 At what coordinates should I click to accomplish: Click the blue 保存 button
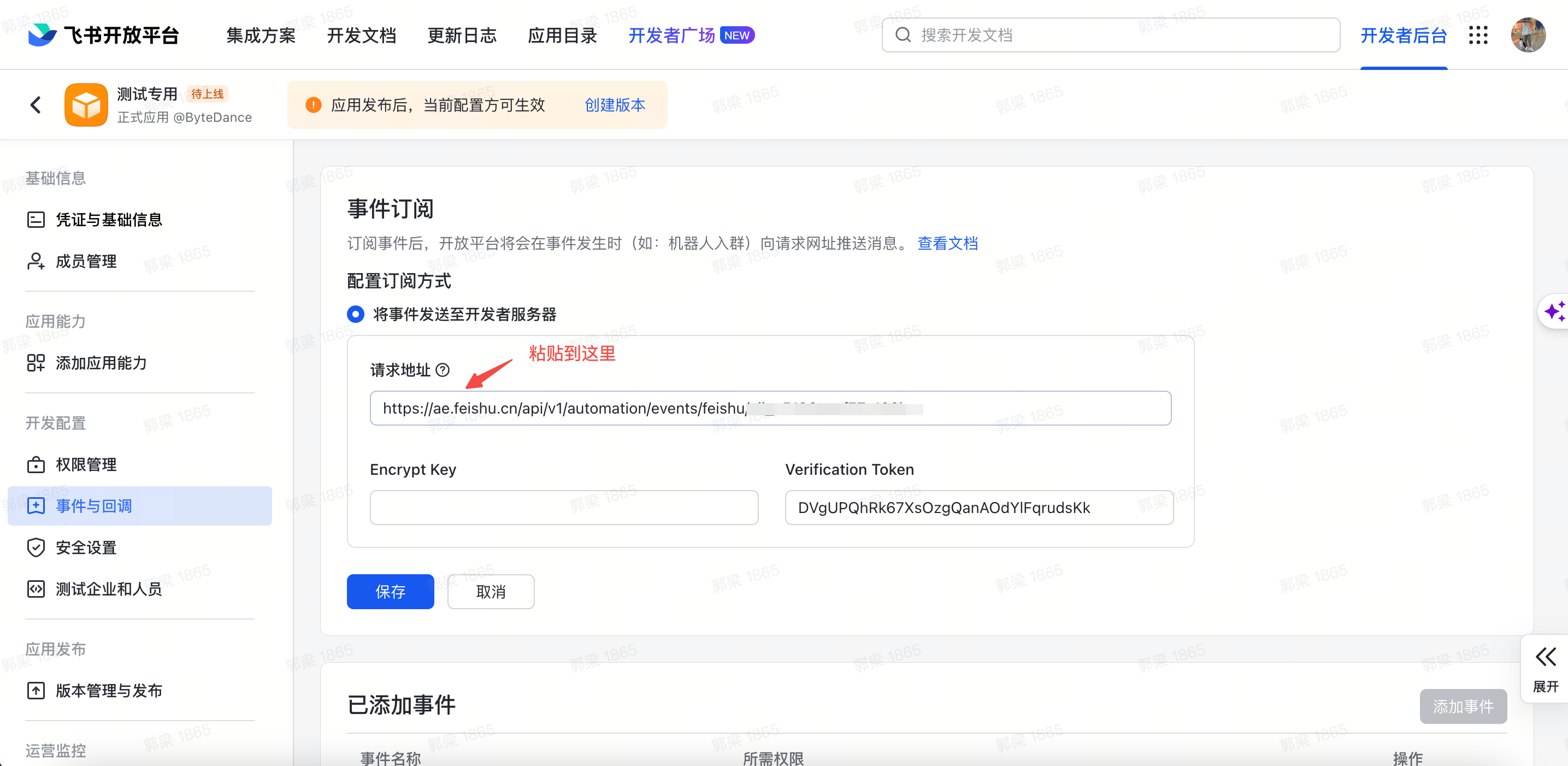[390, 591]
